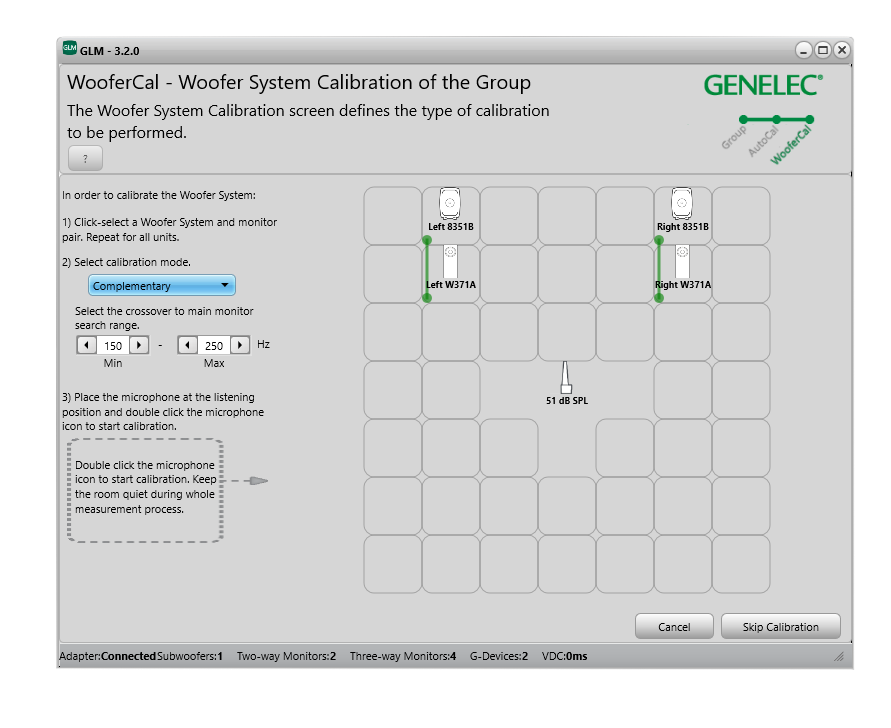Select the Right 8351B monitor icon
Image resolution: width=891 pixels, height=728 pixels.
[x=682, y=204]
